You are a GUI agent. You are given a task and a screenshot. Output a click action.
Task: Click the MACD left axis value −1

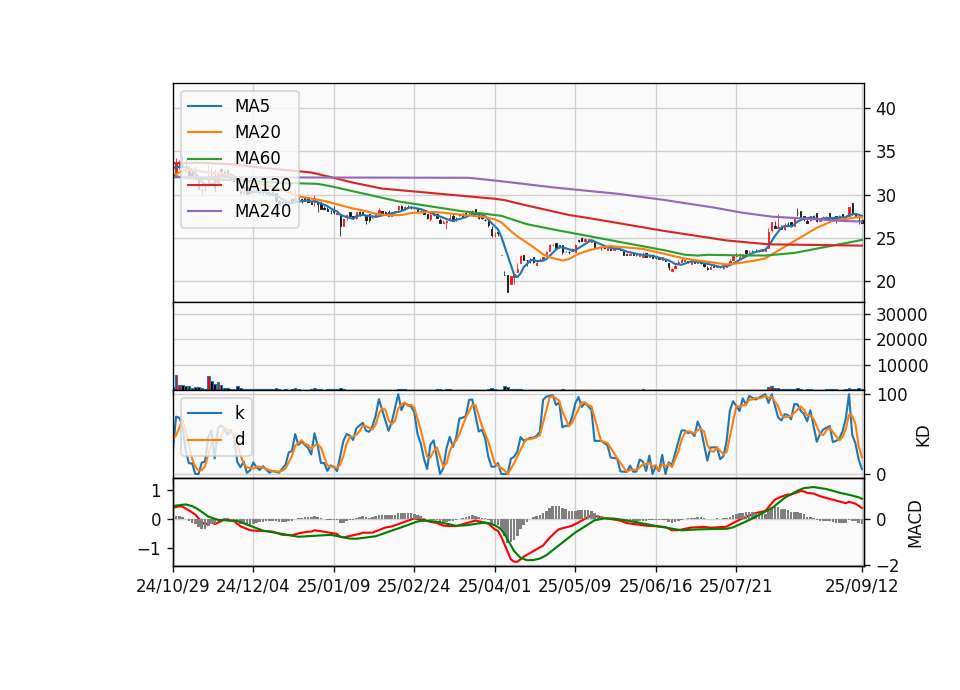tap(151, 549)
